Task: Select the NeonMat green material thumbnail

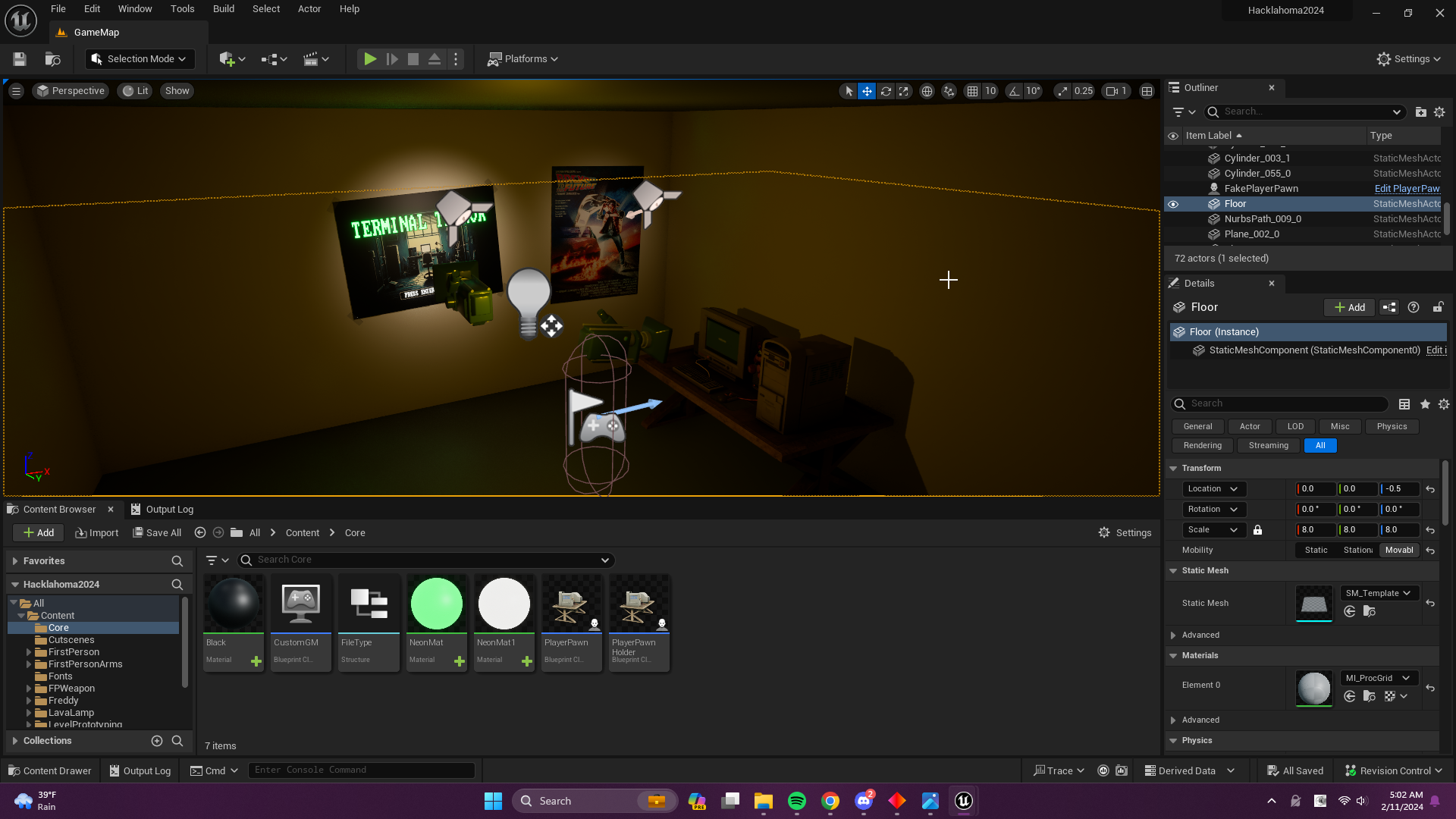Action: [436, 604]
